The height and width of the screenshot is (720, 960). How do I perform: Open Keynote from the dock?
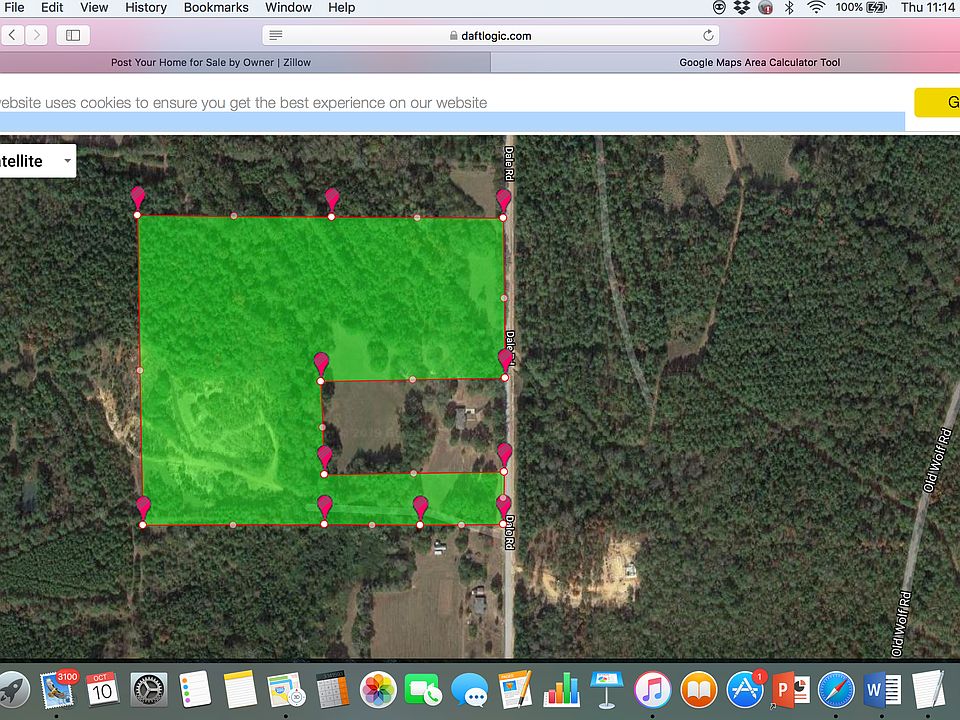coord(607,690)
